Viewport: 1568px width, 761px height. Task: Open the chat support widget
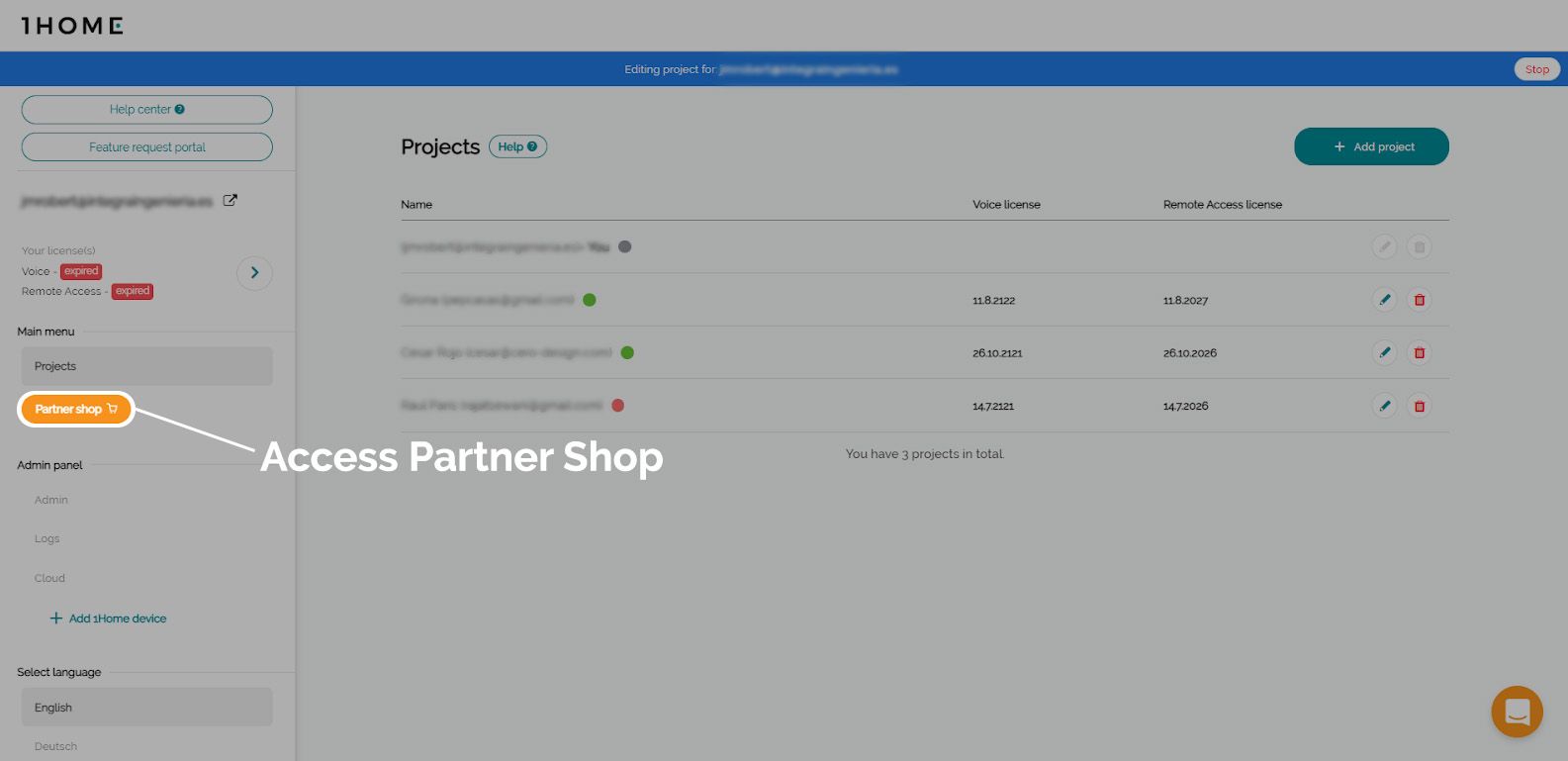coord(1517,712)
